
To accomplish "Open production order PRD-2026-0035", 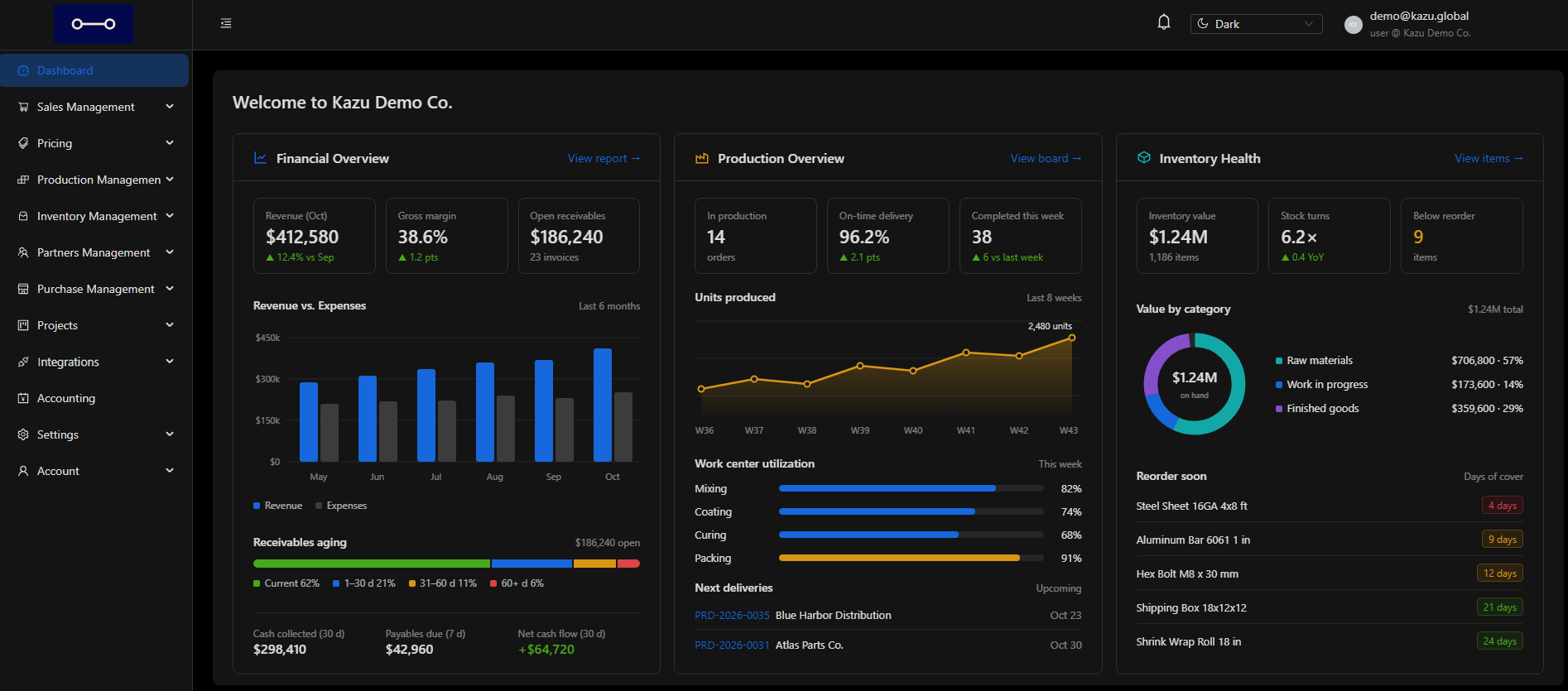I will pyautogui.click(x=732, y=615).
